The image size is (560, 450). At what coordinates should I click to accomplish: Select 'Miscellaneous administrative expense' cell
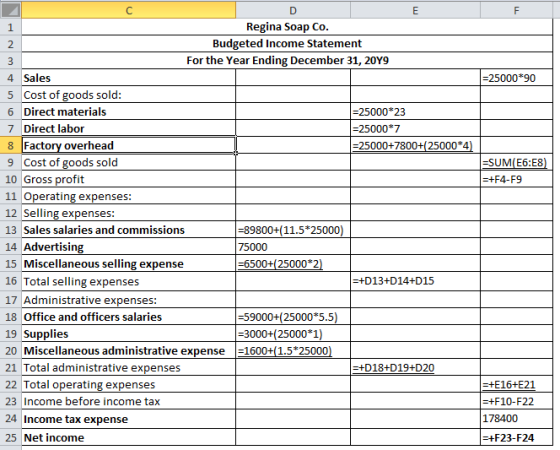129,350
